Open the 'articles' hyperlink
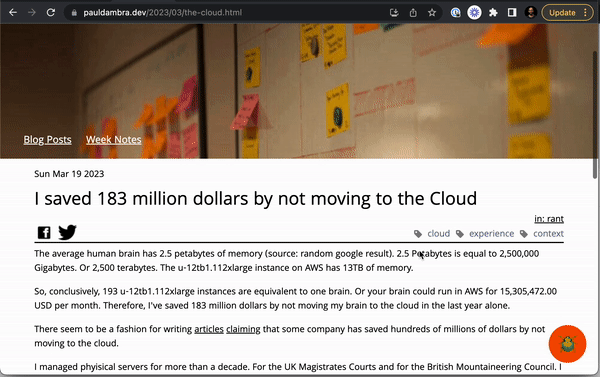Image resolution: width=600 pixels, height=377 pixels. pyautogui.click(x=209, y=329)
